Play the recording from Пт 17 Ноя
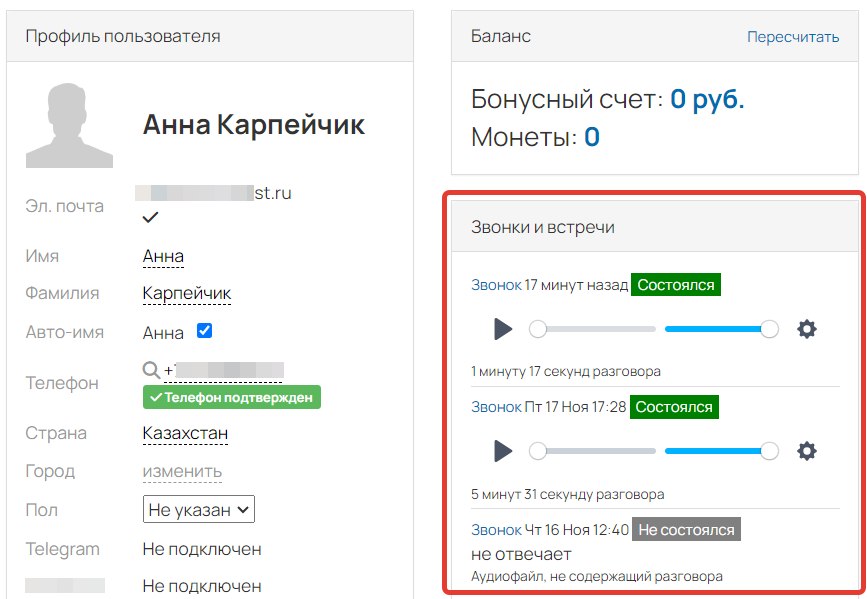The image size is (867, 599). 503,451
